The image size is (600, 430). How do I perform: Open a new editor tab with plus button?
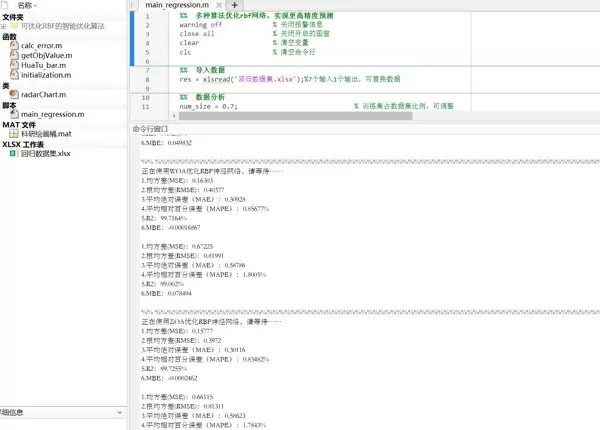pos(236,6)
